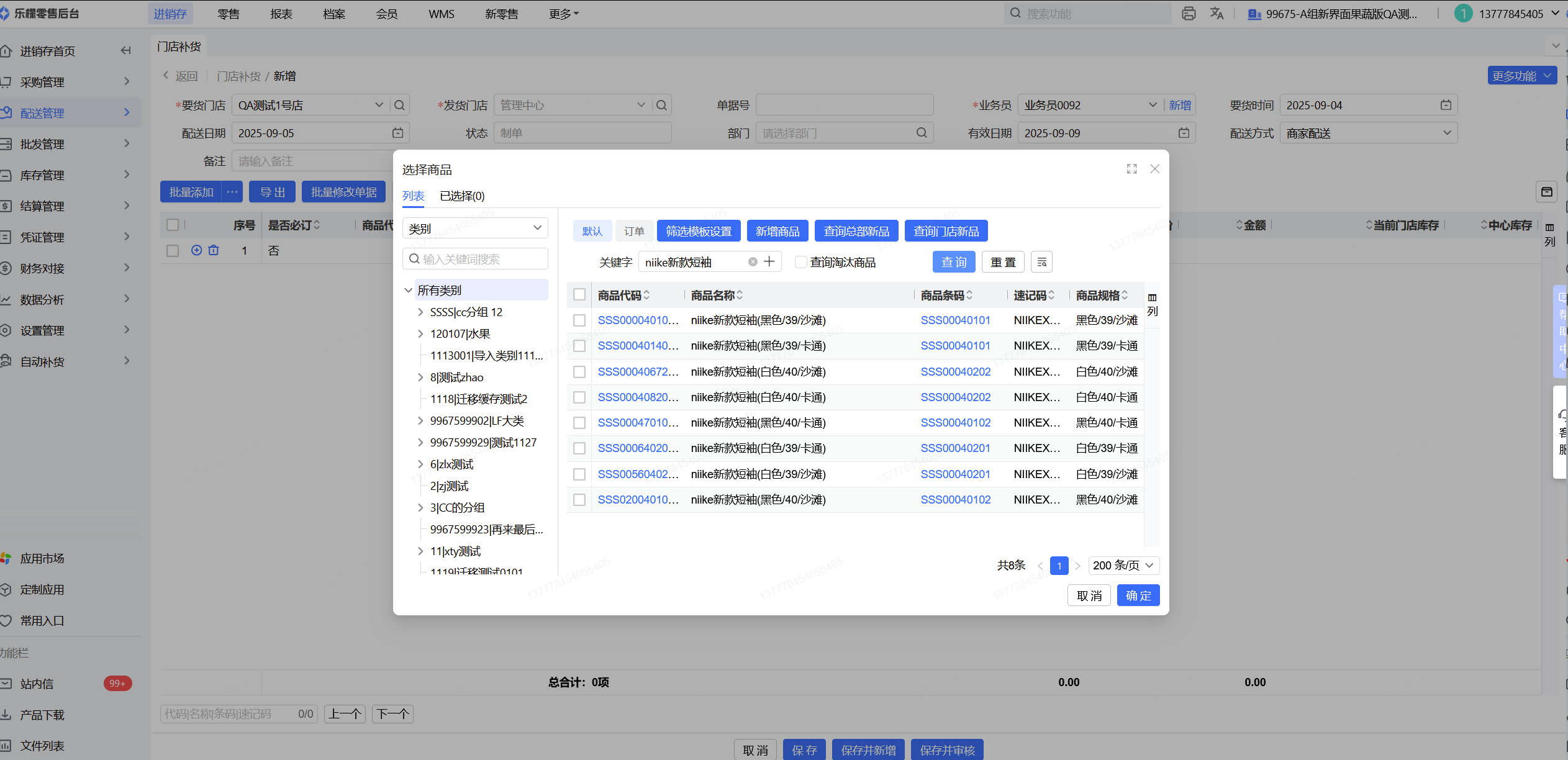Image resolution: width=1568 pixels, height=760 pixels.
Task: Open the 类别 dropdown
Action: pos(475,228)
